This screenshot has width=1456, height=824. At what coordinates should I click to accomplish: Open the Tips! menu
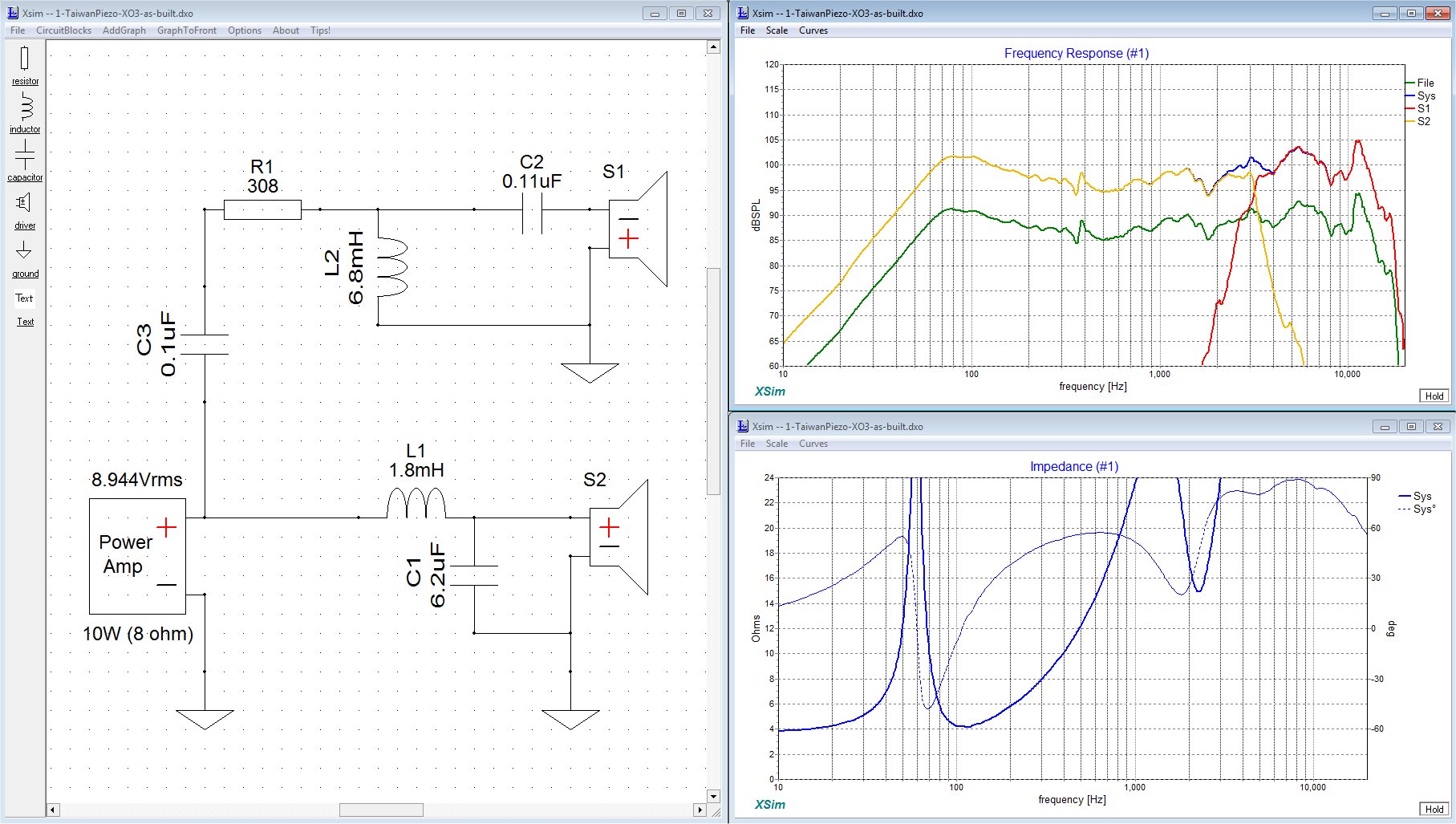click(320, 30)
